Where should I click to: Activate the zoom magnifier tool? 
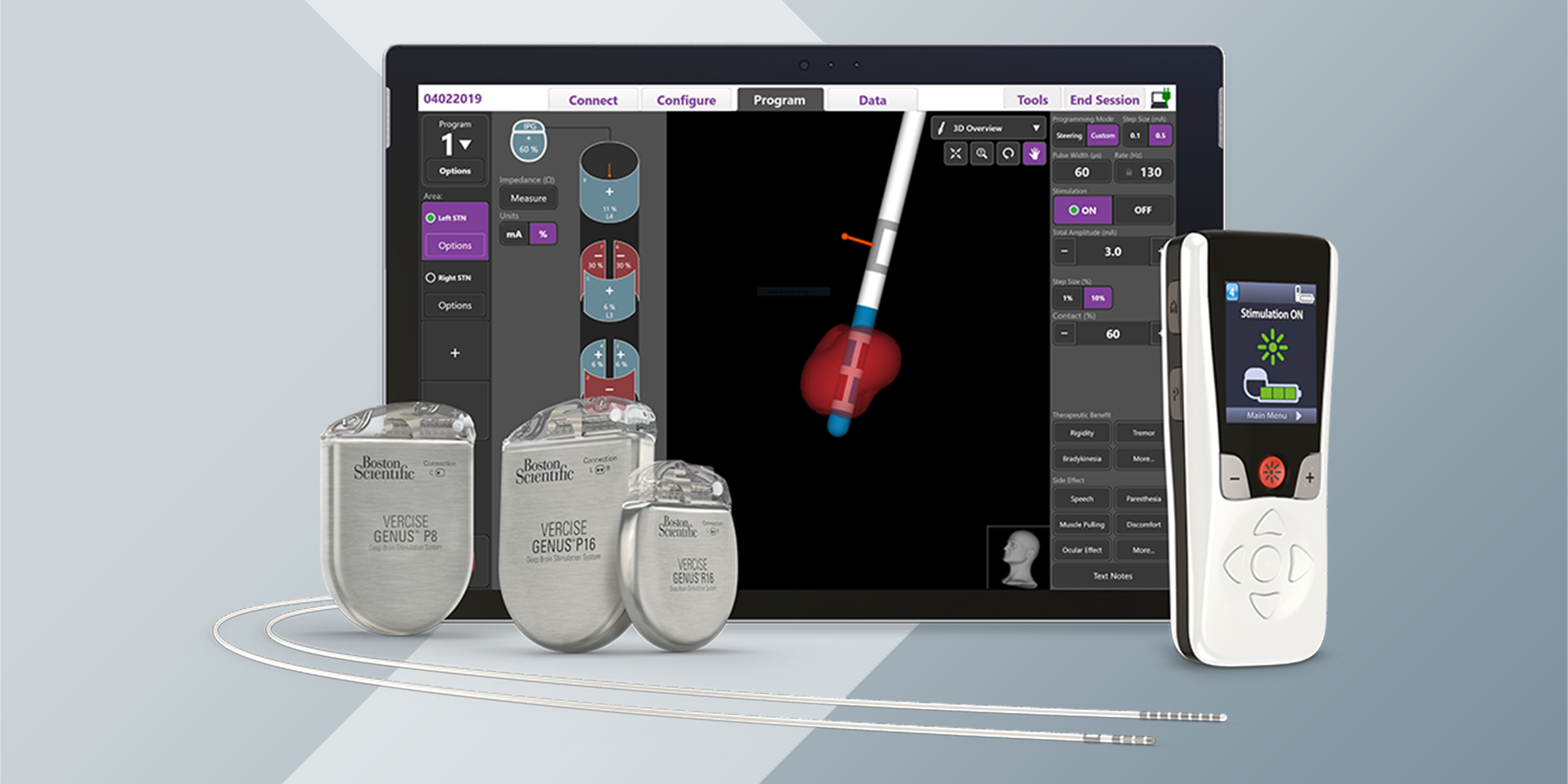(x=981, y=155)
